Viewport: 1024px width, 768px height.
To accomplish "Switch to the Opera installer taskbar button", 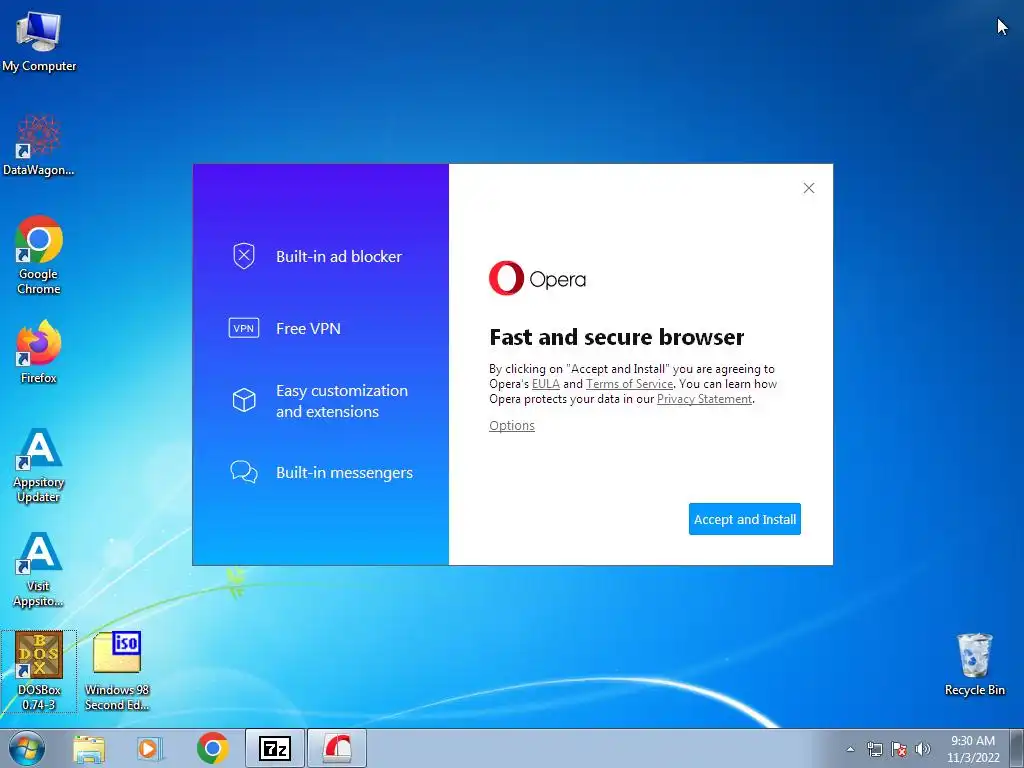I will tap(337, 748).
